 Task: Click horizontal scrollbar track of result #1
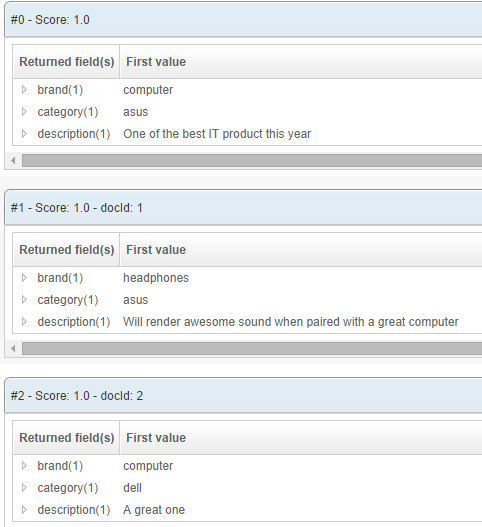coord(252,349)
